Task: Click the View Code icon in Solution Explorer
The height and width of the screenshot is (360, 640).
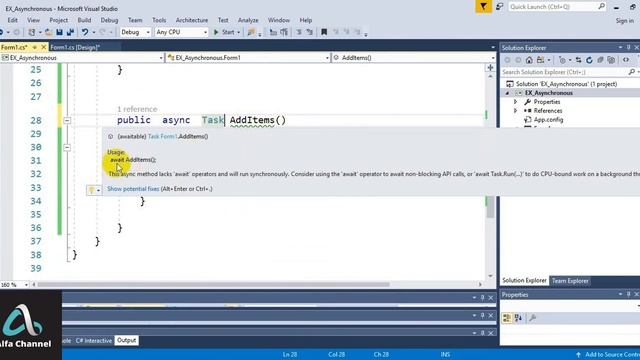Action: [x=626, y=60]
